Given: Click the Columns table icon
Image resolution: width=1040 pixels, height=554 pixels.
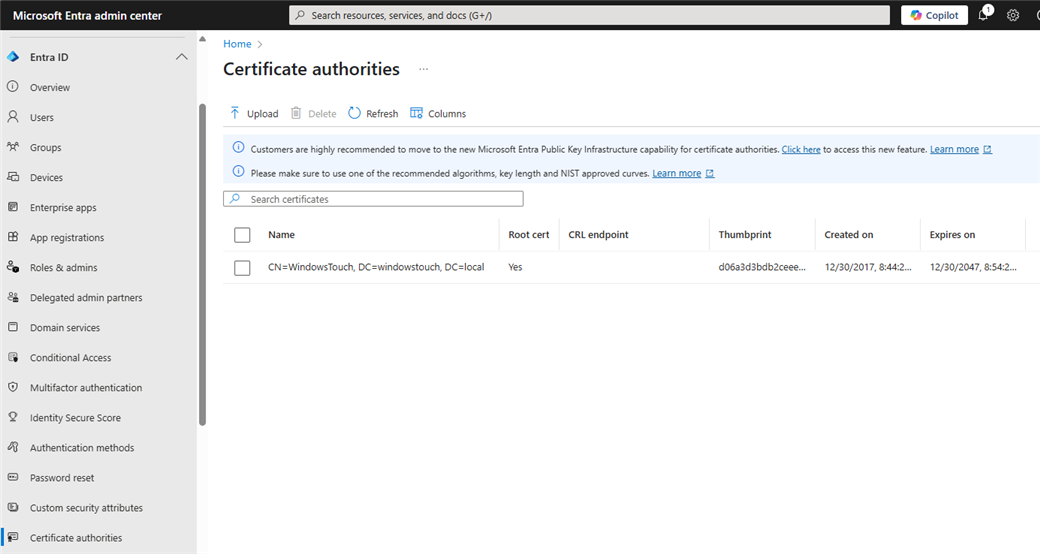Looking at the screenshot, I should [416, 113].
